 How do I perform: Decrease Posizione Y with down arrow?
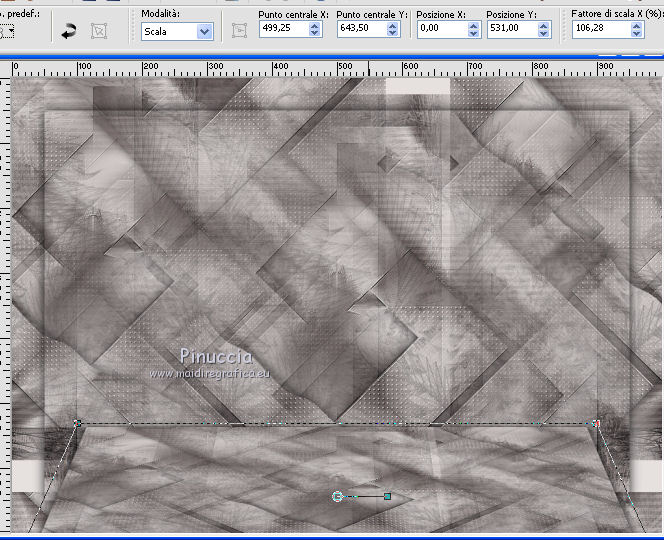pyautogui.click(x=543, y=33)
